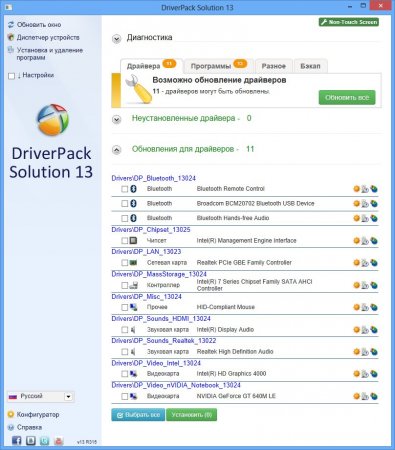Click globe icon for Intel Management Engine Interface

click(x=374, y=240)
